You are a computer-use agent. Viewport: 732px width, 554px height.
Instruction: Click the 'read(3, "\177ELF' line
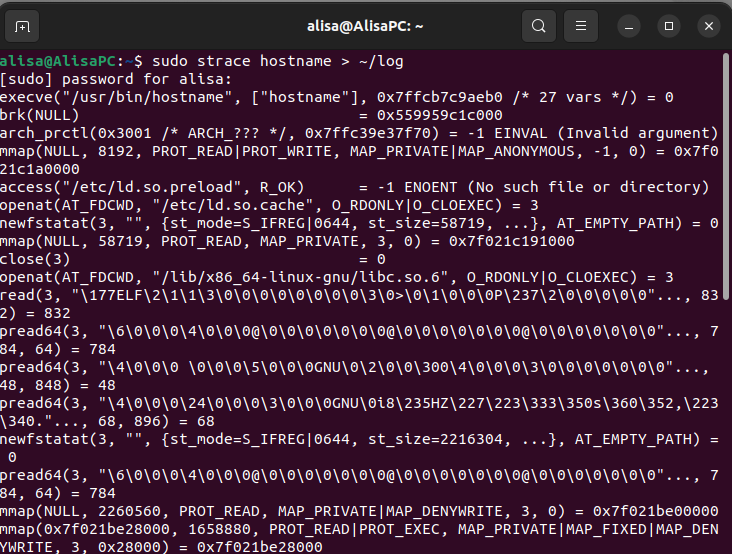point(359,304)
